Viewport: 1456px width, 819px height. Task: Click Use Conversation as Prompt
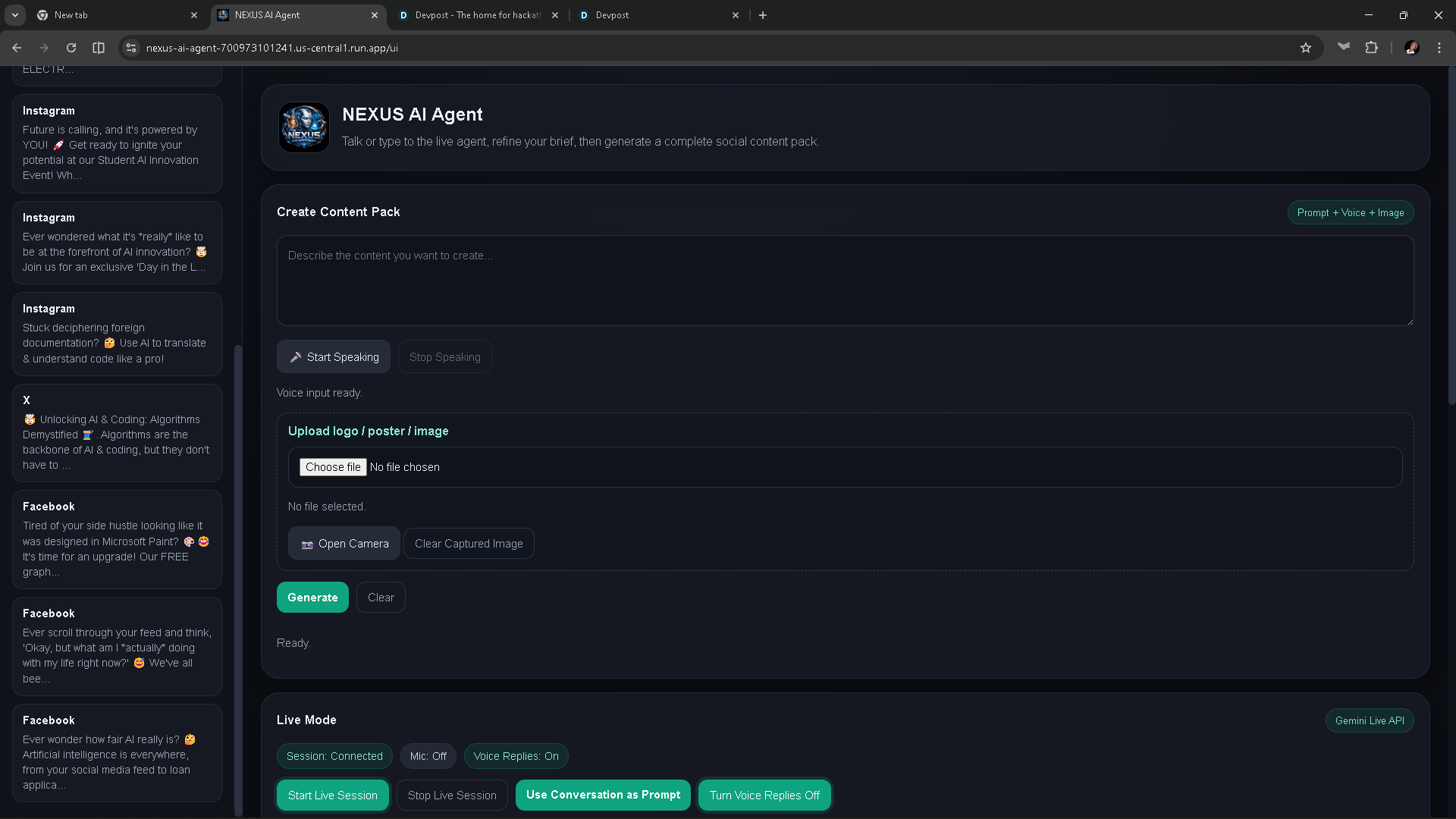coord(603,795)
